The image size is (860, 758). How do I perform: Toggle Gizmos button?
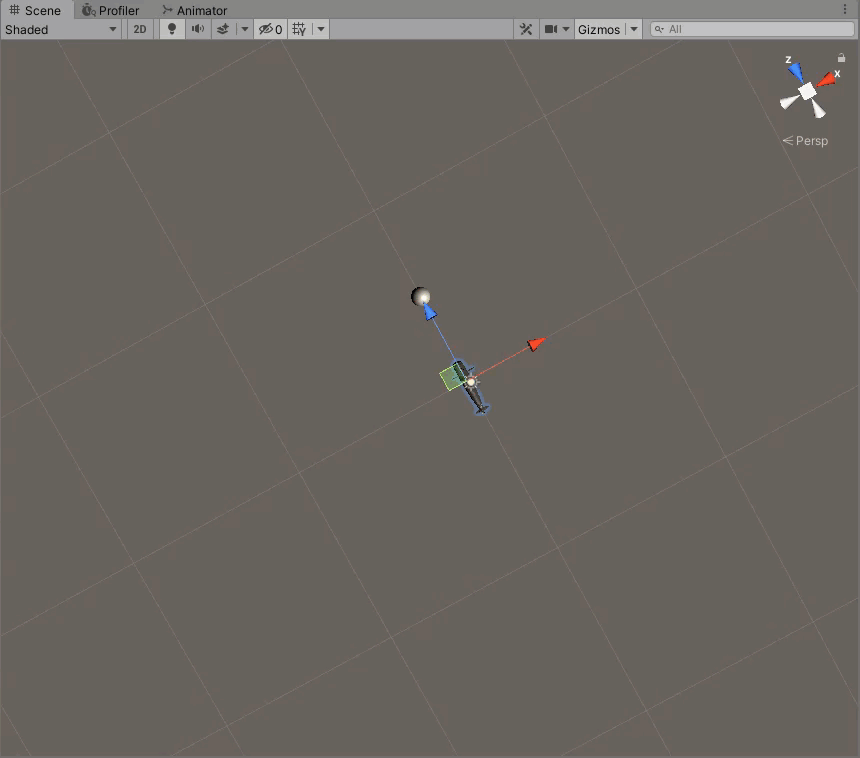coord(599,30)
